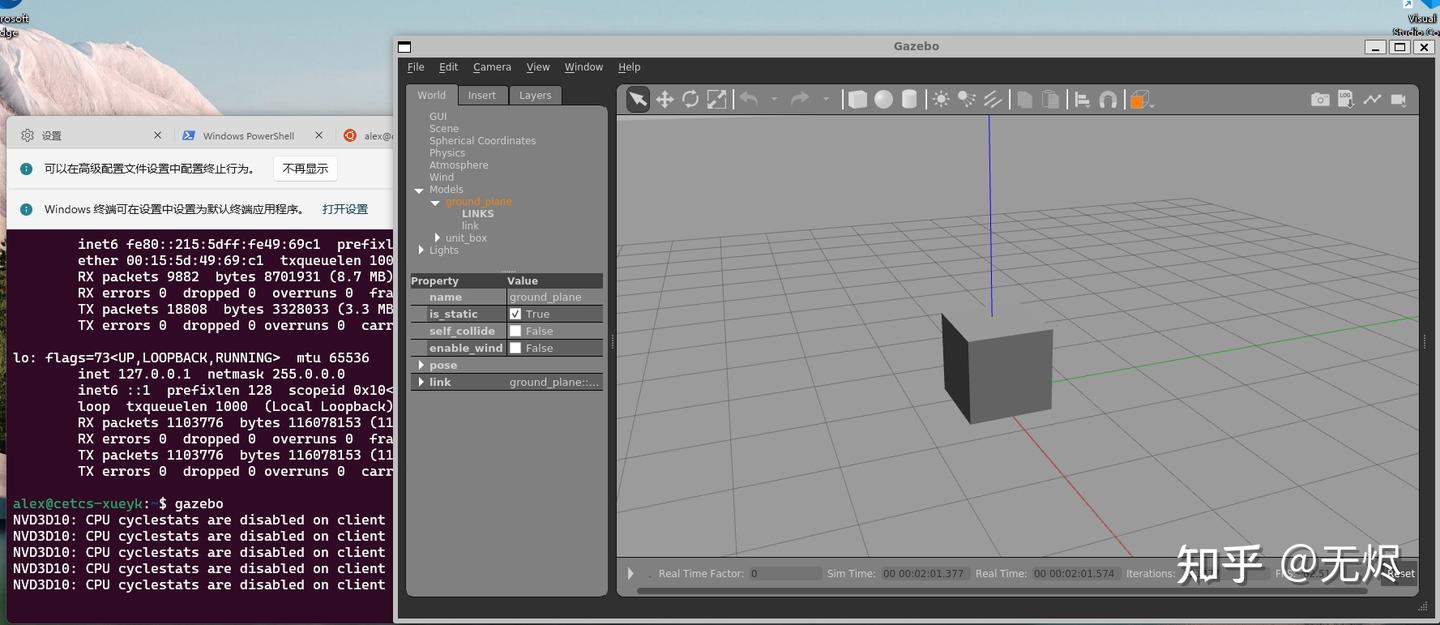Switch to the Insert tab

pyautogui.click(x=482, y=95)
